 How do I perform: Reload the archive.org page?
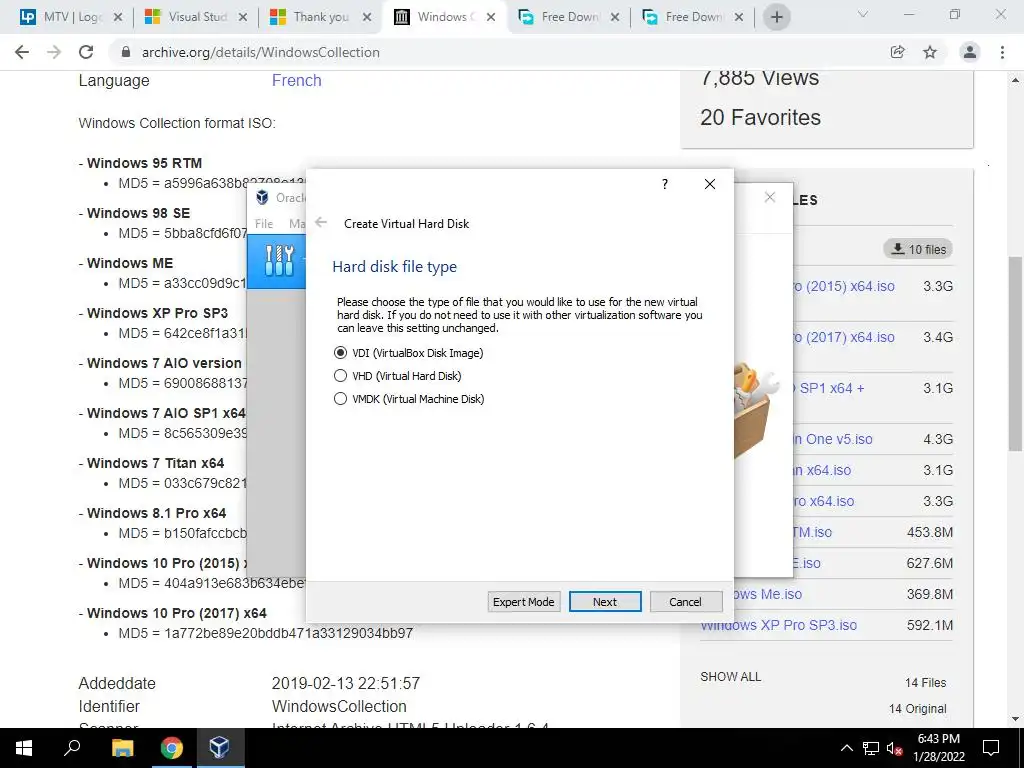coord(86,52)
